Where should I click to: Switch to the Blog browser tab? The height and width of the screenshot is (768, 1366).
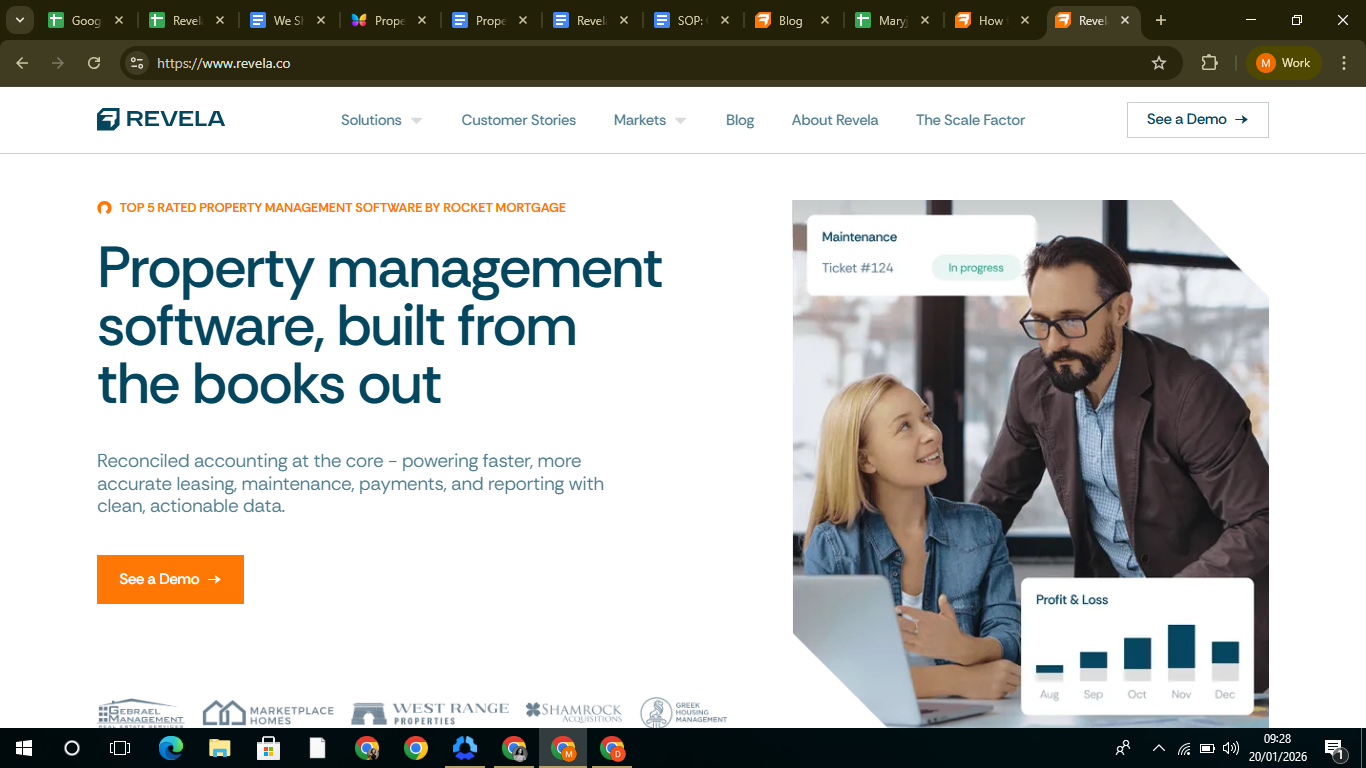(791, 20)
